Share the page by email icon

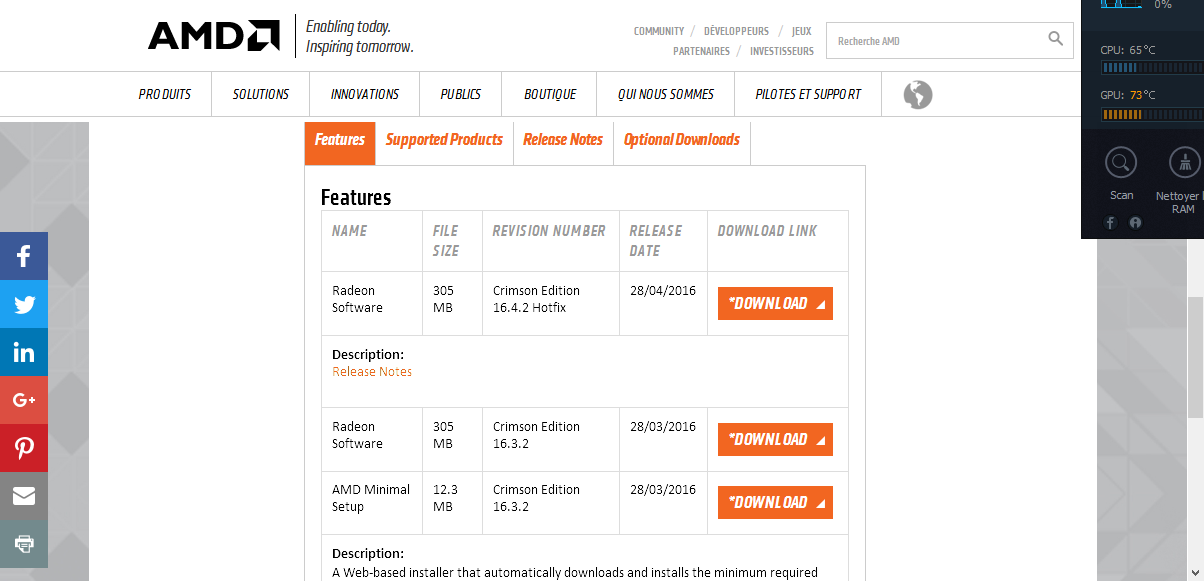click(24, 496)
